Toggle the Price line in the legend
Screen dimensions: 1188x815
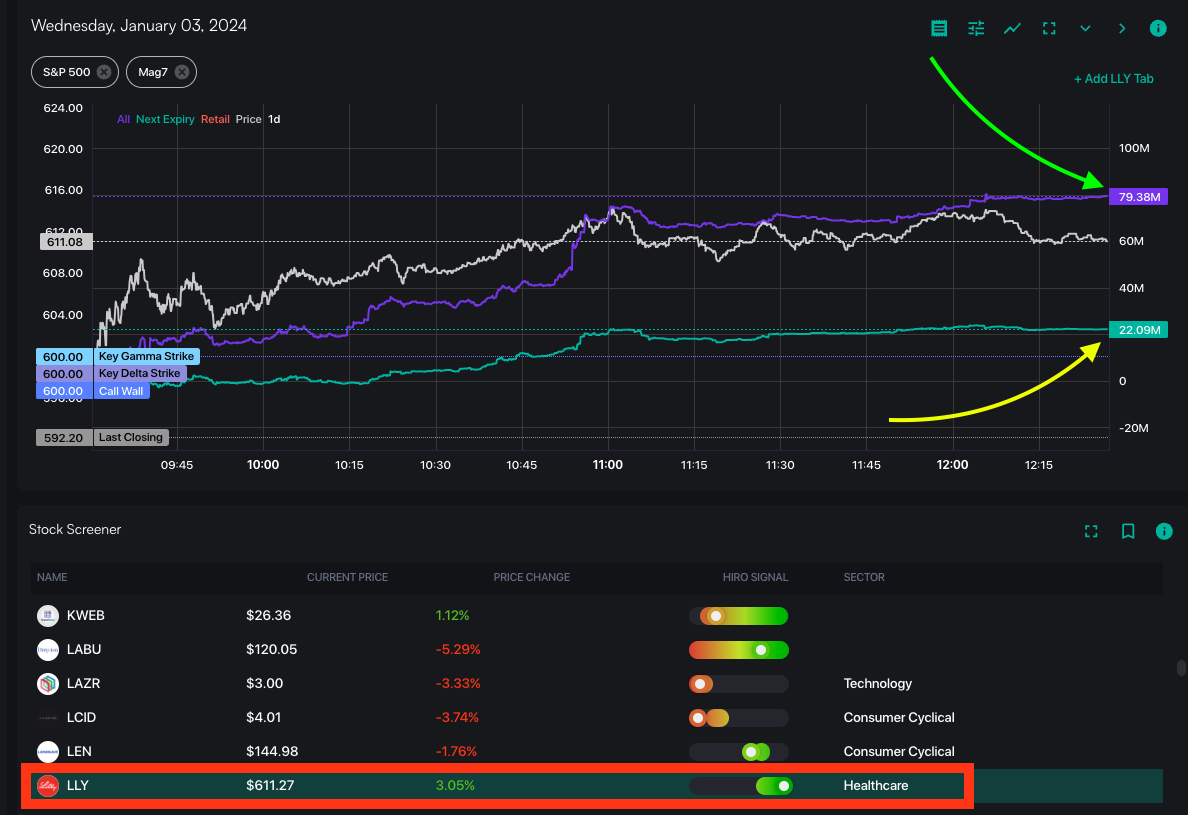click(x=248, y=119)
